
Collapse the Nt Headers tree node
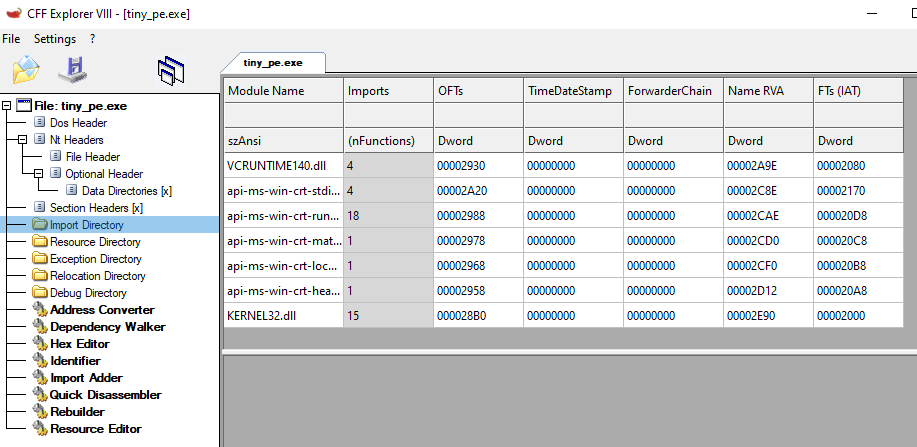[22, 140]
